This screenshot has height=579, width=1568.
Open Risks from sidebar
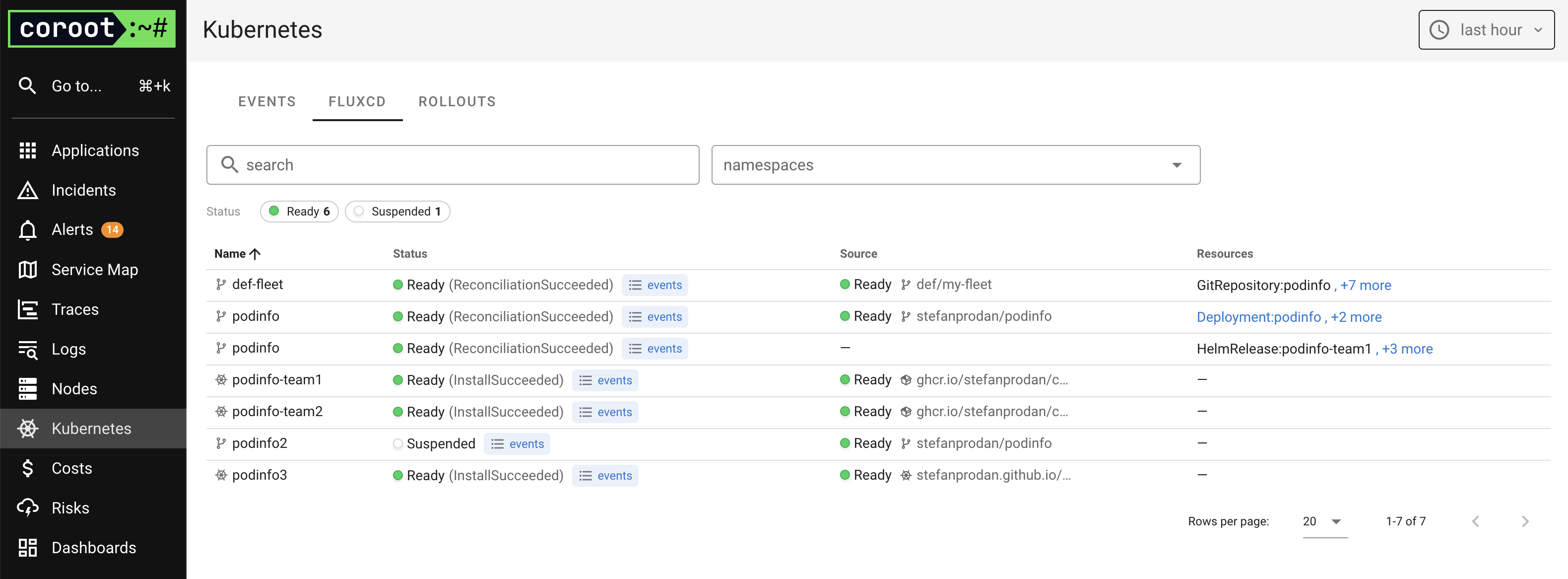pos(93,508)
